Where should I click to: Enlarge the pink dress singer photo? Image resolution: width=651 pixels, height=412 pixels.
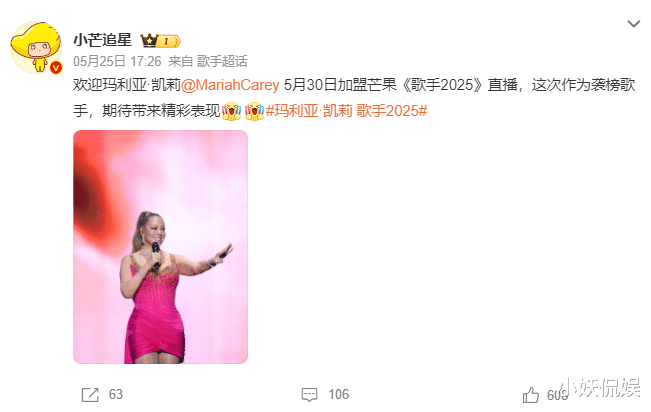tap(161, 247)
